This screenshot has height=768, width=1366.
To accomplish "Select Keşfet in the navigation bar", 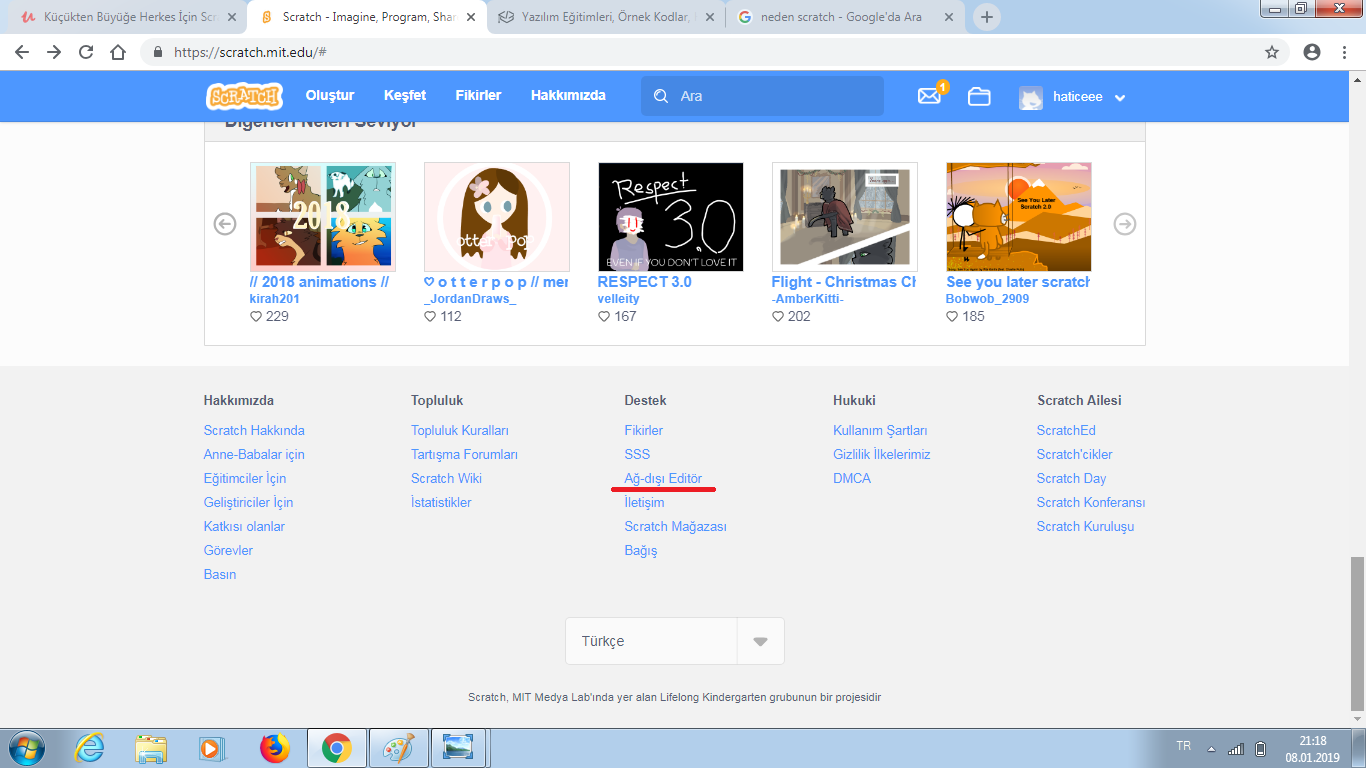I will [x=405, y=96].
